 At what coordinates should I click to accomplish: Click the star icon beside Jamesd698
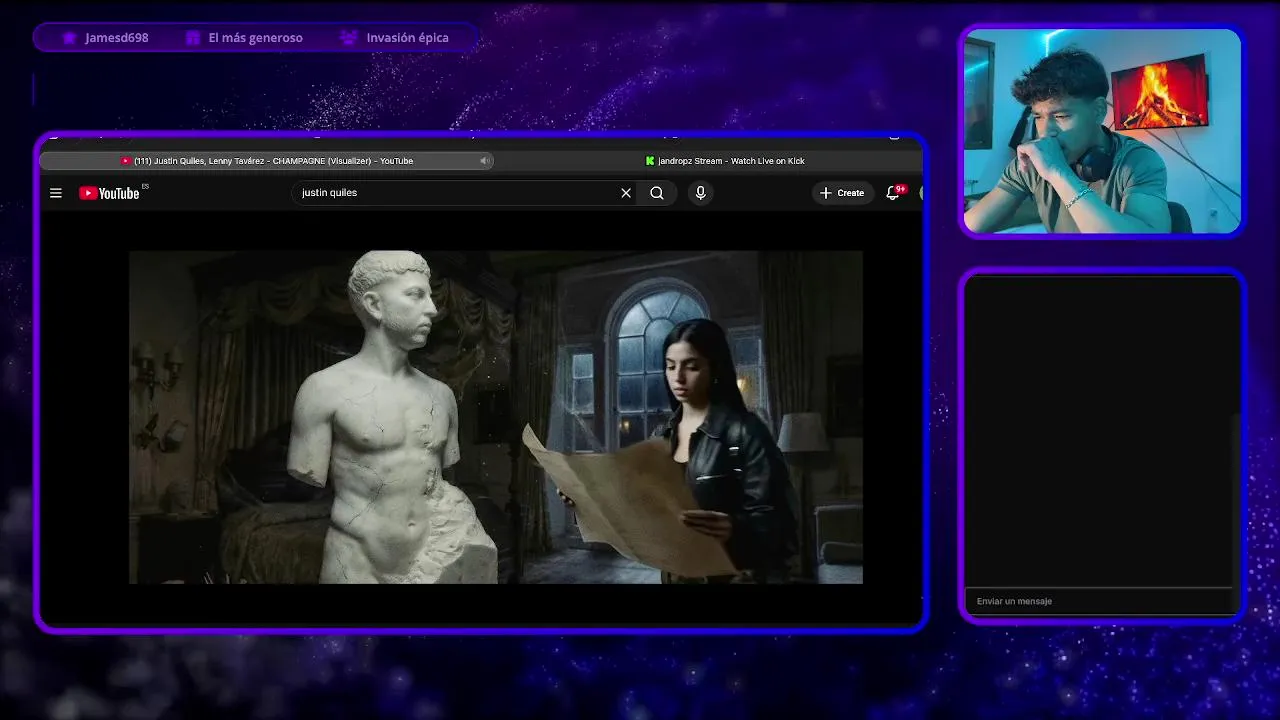(69, 38)
